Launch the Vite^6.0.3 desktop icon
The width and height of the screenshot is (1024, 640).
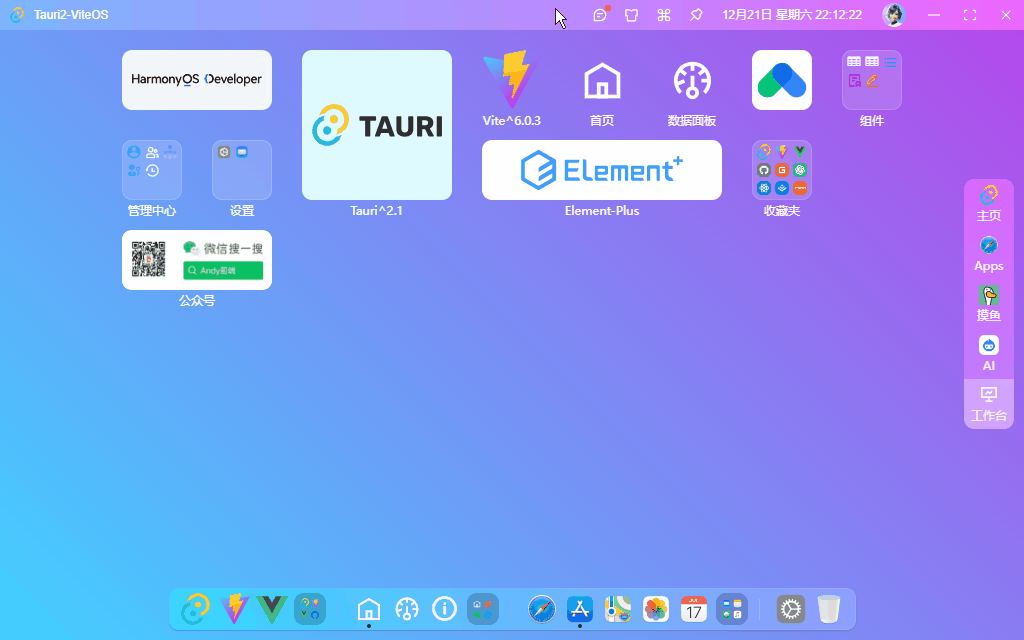click(511, 80)
